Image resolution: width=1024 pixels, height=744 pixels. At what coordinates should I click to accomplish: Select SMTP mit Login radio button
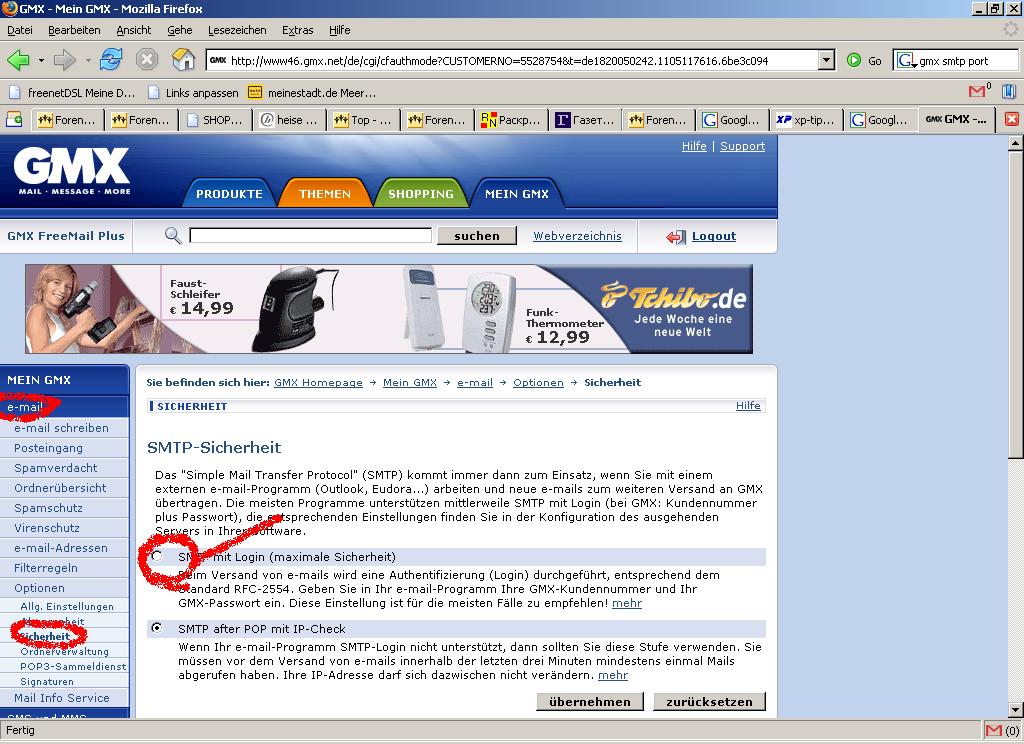(156, 556)
